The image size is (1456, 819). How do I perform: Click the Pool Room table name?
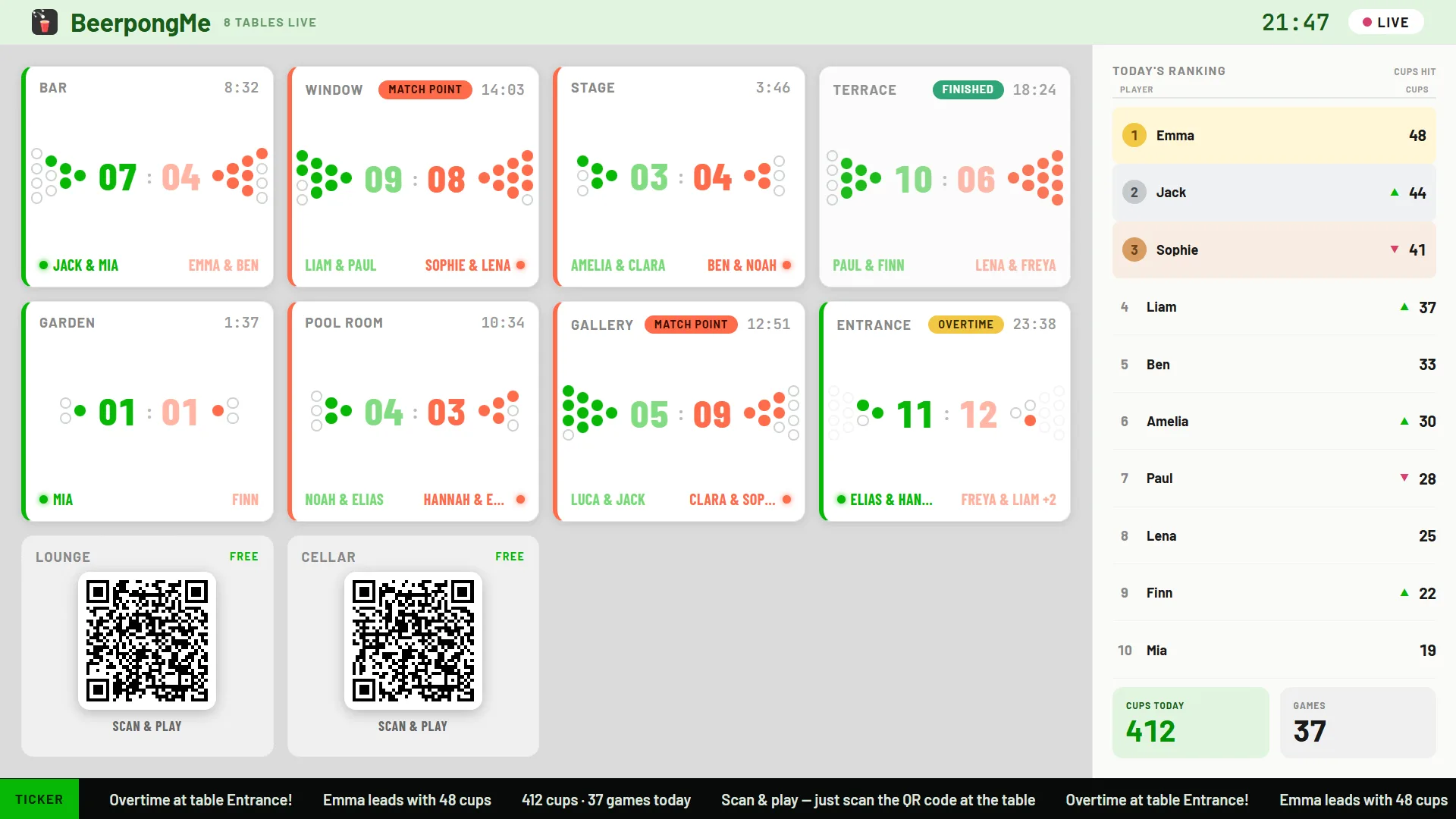(344, 323)
